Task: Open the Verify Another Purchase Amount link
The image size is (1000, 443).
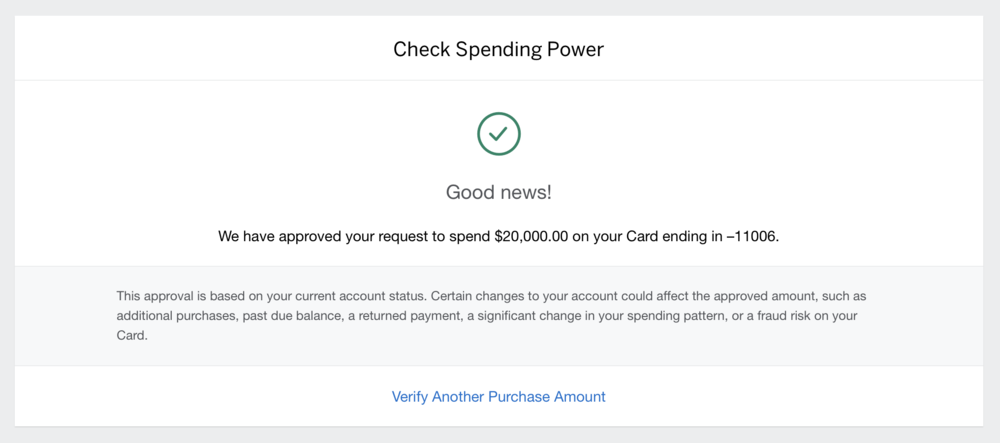Action: (x=498, y=397)
